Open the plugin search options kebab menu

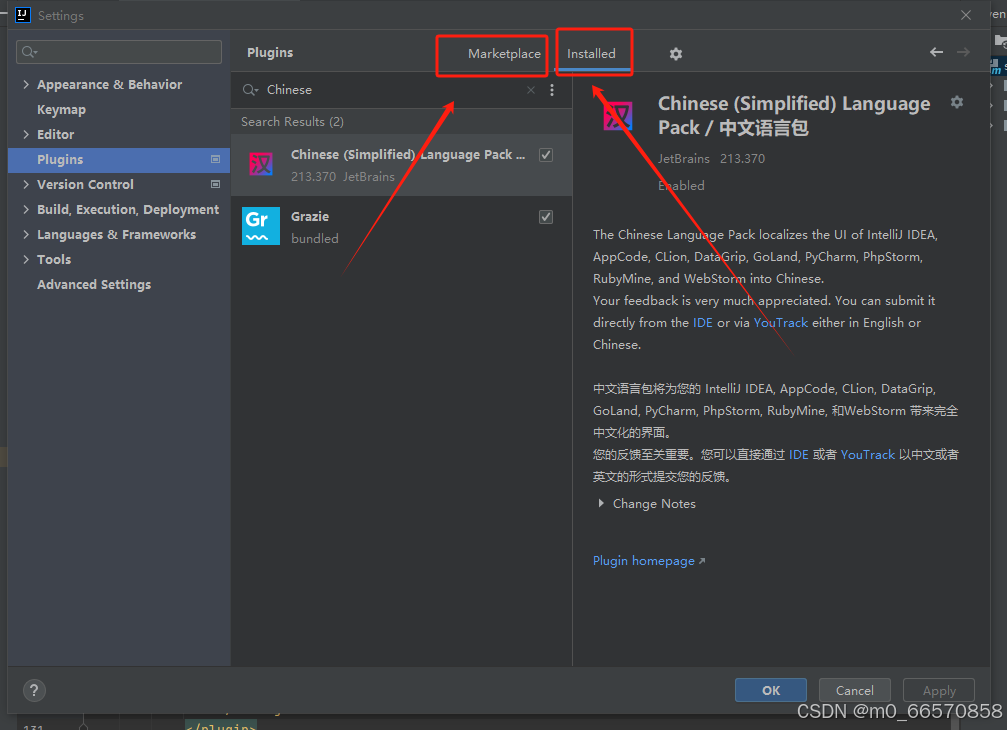tap(552, 90)
